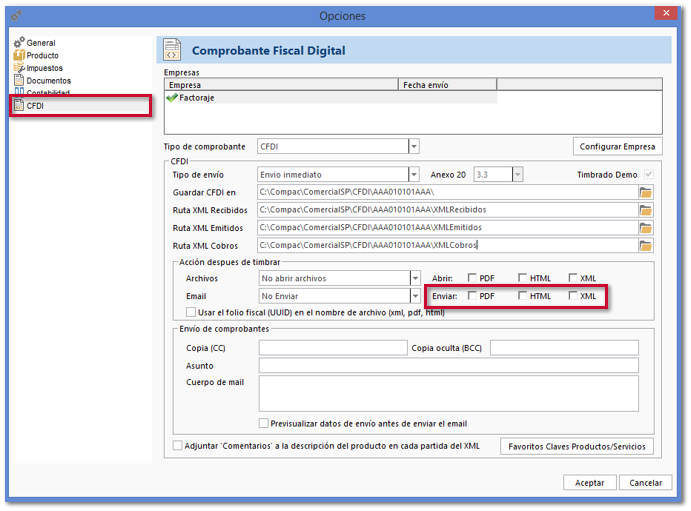The image size is (691, 511).
Task: Browse folder for Ruta XML Cobros
Action: 646,246
